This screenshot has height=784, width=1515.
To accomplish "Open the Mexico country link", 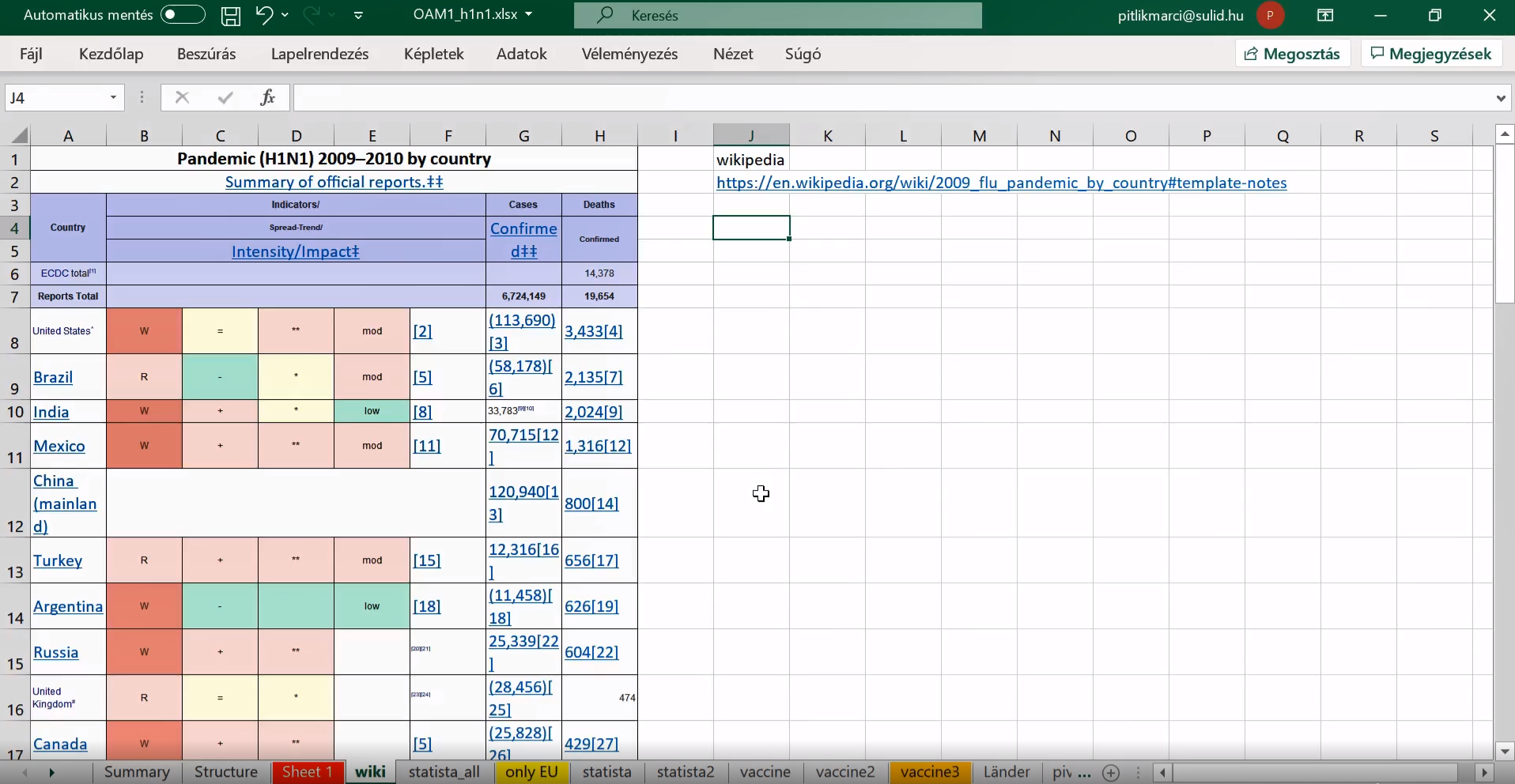I will 59,446.
